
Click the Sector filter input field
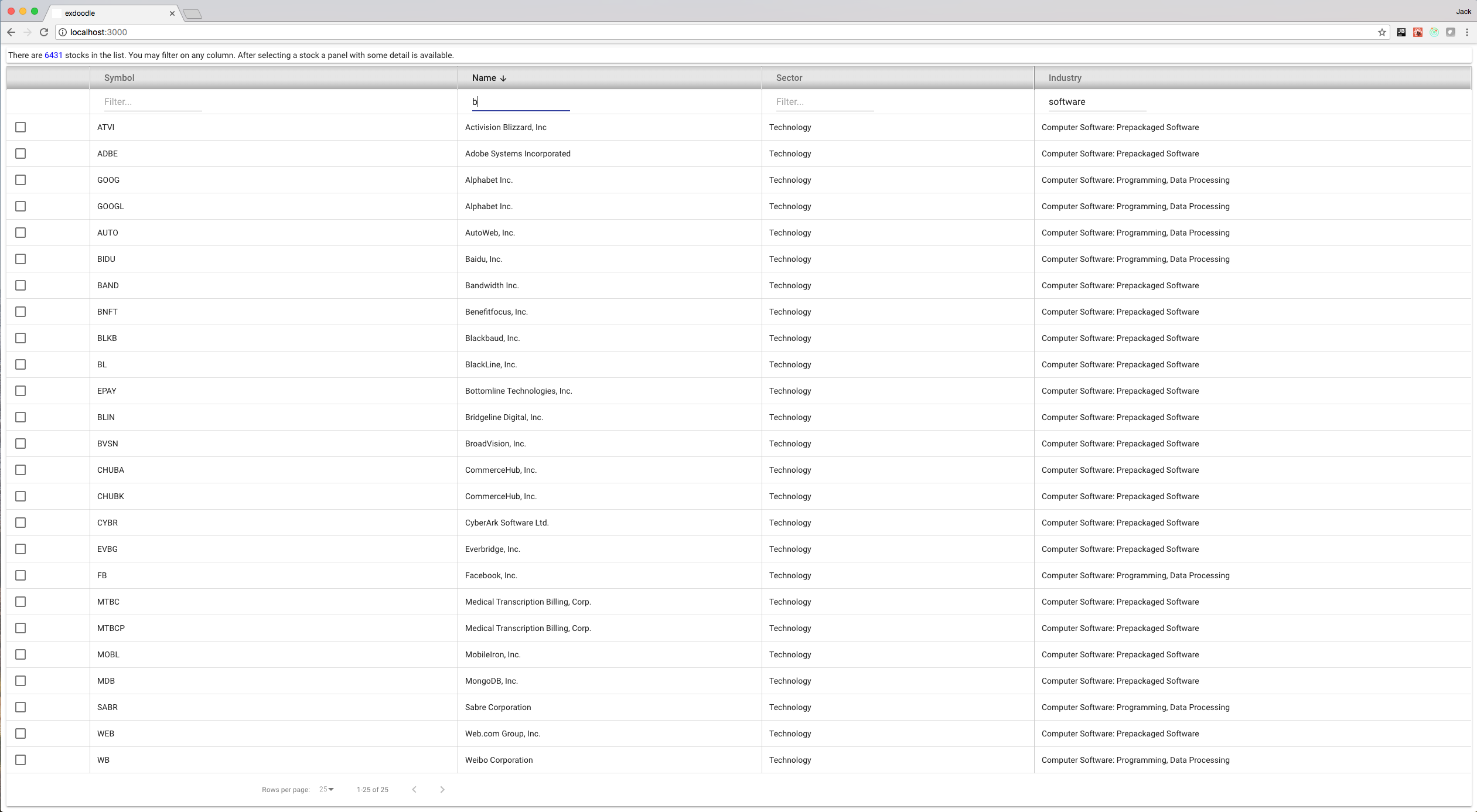(824, 101)
